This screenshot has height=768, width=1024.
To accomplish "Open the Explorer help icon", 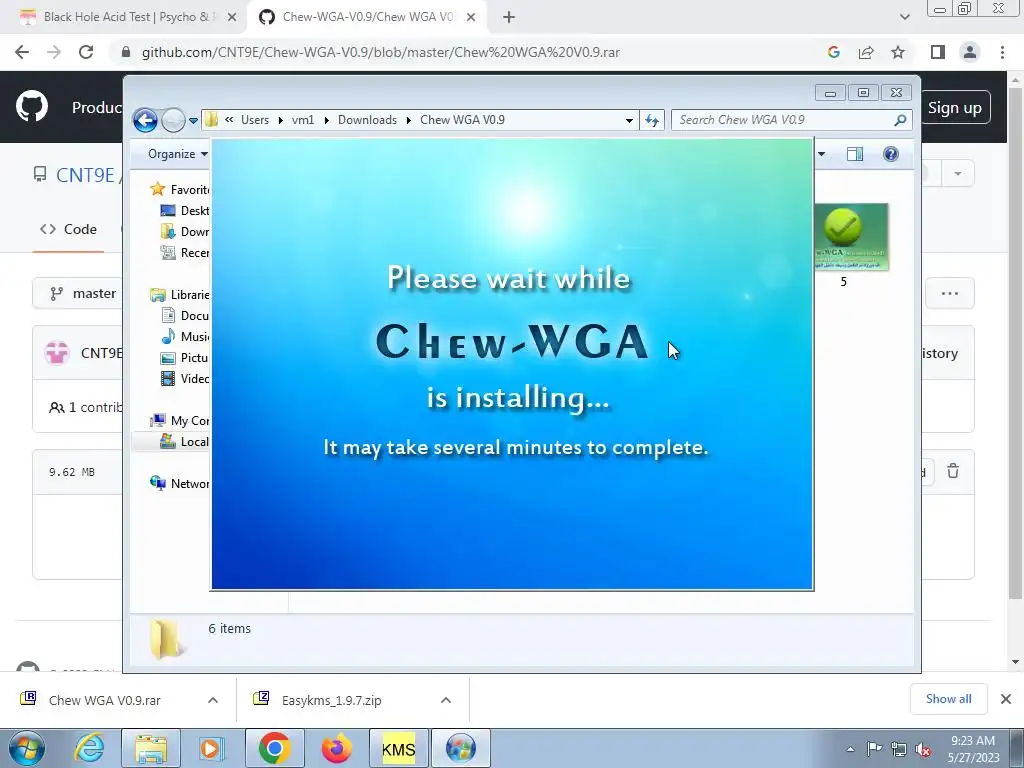I will (891, 154).
